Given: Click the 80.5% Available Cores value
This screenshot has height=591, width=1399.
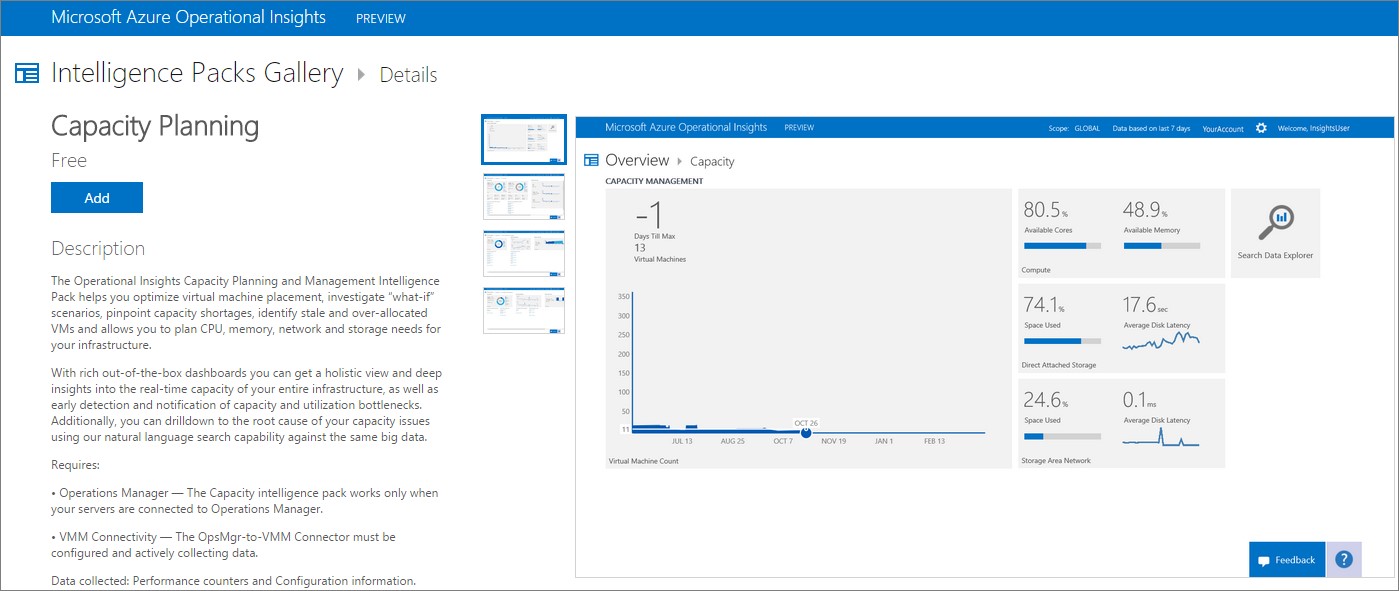Looking at the screenshot, I should pos(1045,210).
